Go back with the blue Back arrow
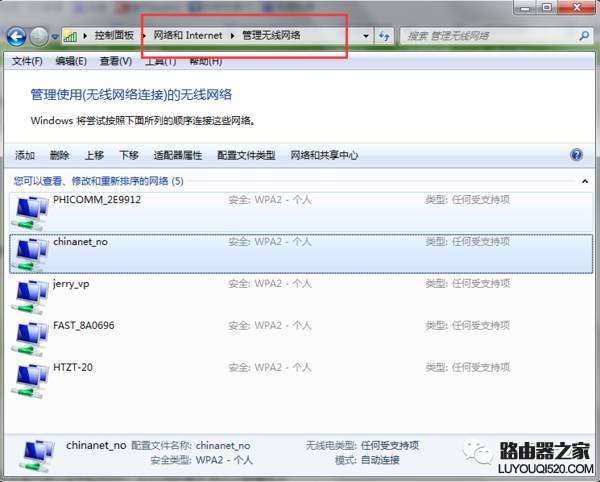This screenshot has width=600, height=482. [x=16, y=36]
